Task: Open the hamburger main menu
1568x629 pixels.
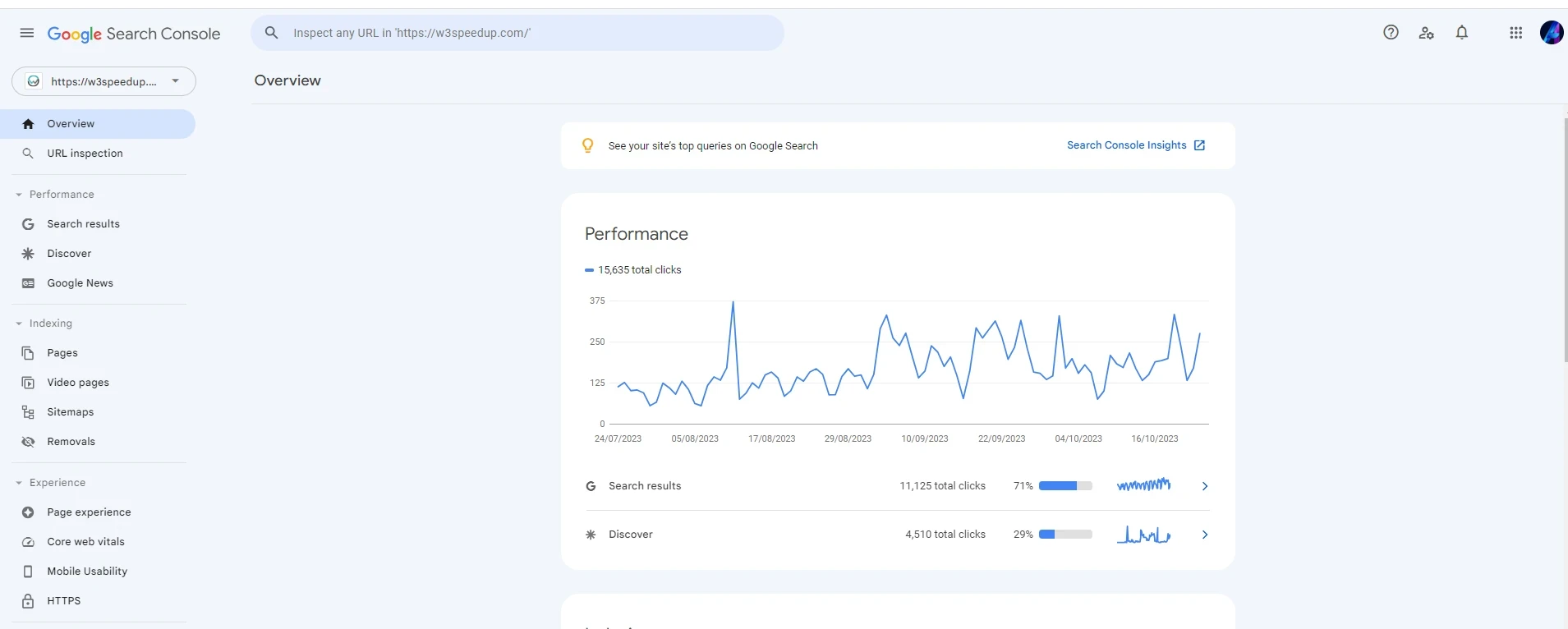Action: pyautogui.click(x=27, y=33)
